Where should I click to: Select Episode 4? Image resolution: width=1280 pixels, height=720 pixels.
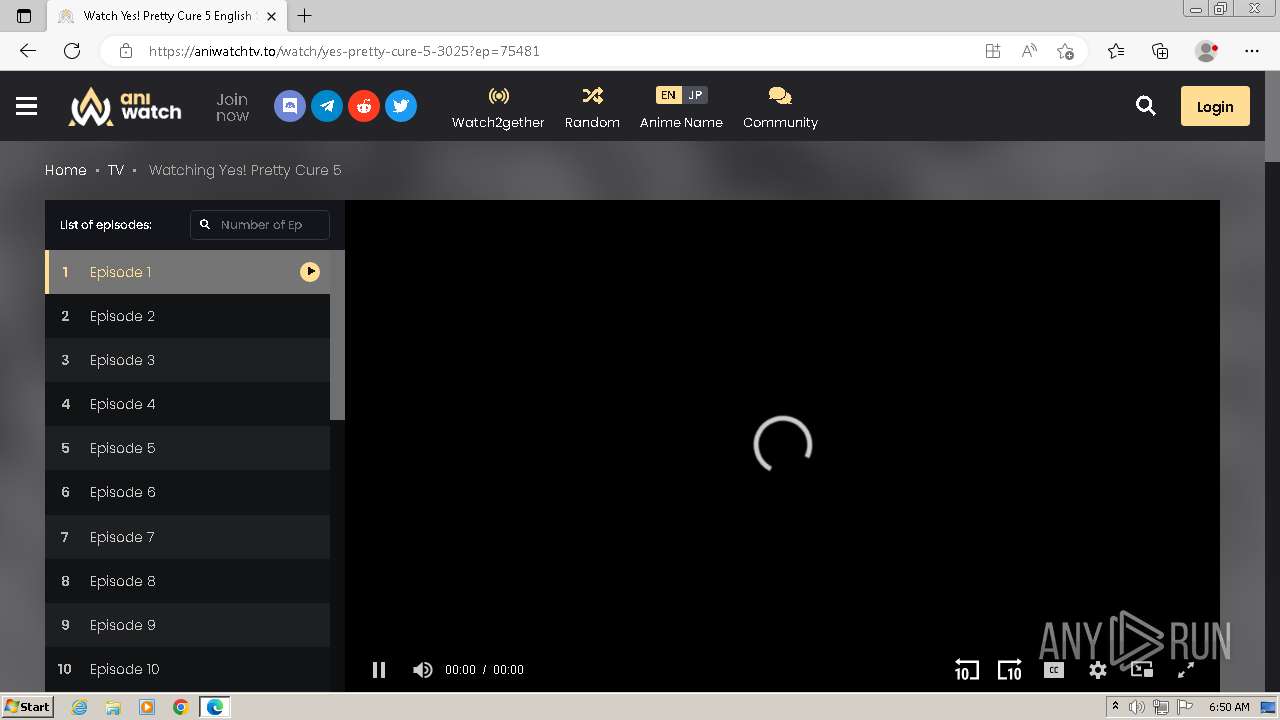(187, 404)
